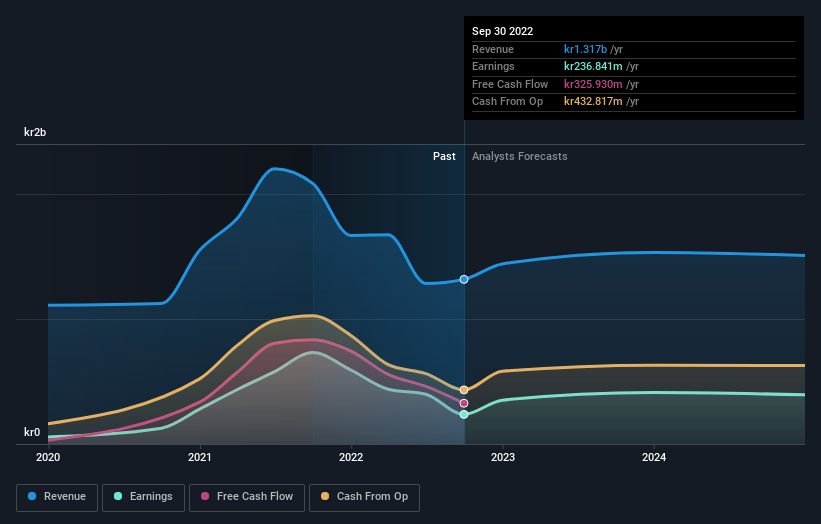Toggle the Earnings legend button
This screenshot has width=821, height=524.
[143, 497]
